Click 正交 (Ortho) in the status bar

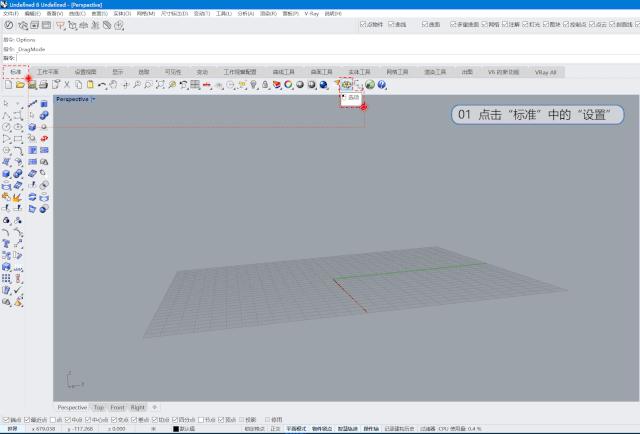tap(276, 428)
